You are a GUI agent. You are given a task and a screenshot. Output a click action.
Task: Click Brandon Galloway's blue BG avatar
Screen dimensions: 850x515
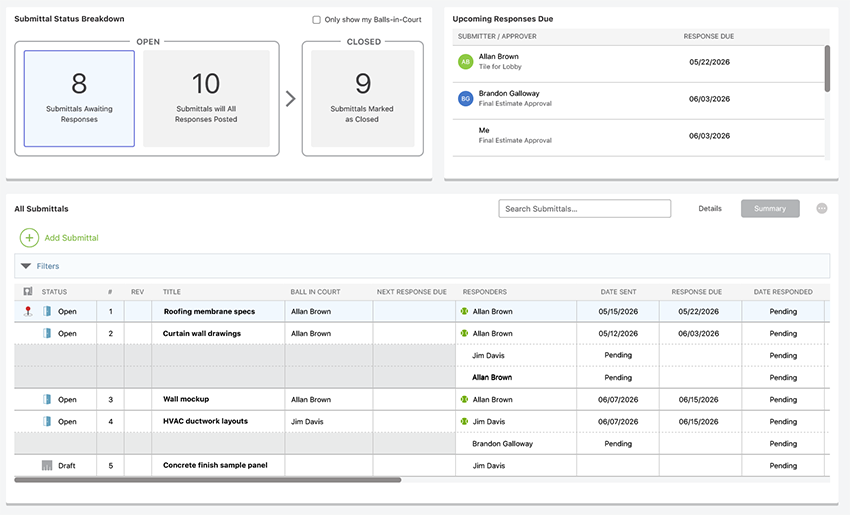point(466,99)
